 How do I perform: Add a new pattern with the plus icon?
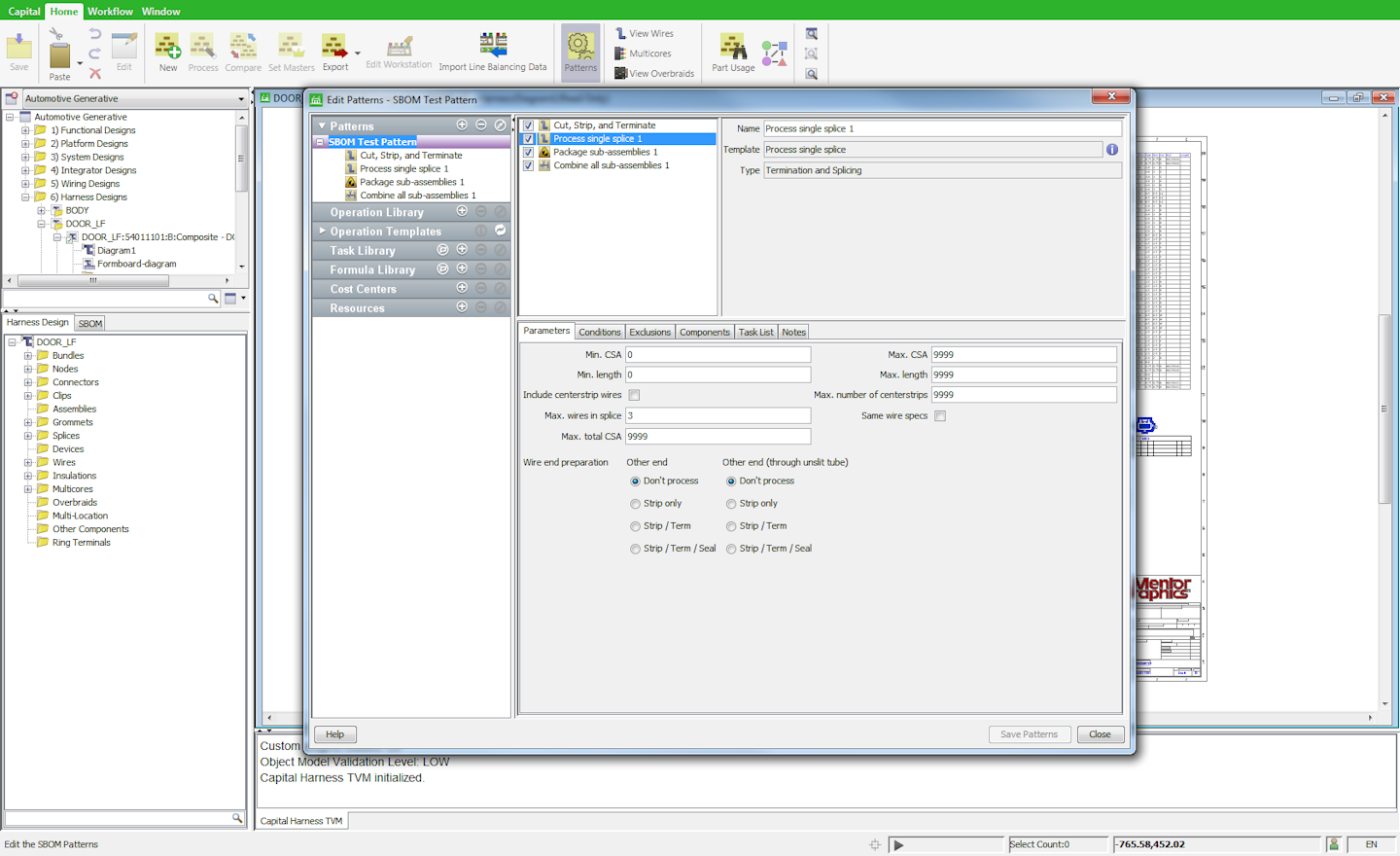[x=462, y=125]
